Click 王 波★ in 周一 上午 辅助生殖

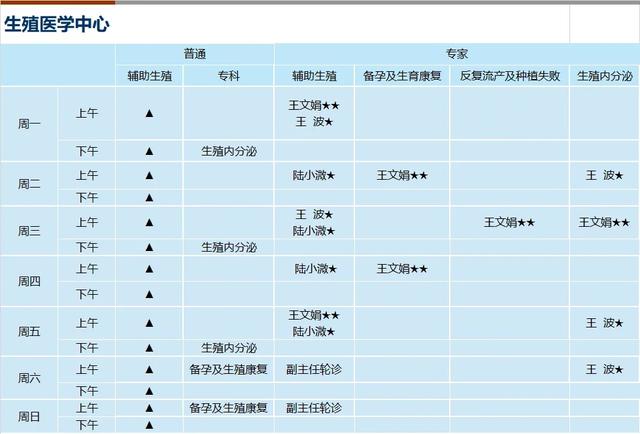pyautogui.click(x=314, y=122)
